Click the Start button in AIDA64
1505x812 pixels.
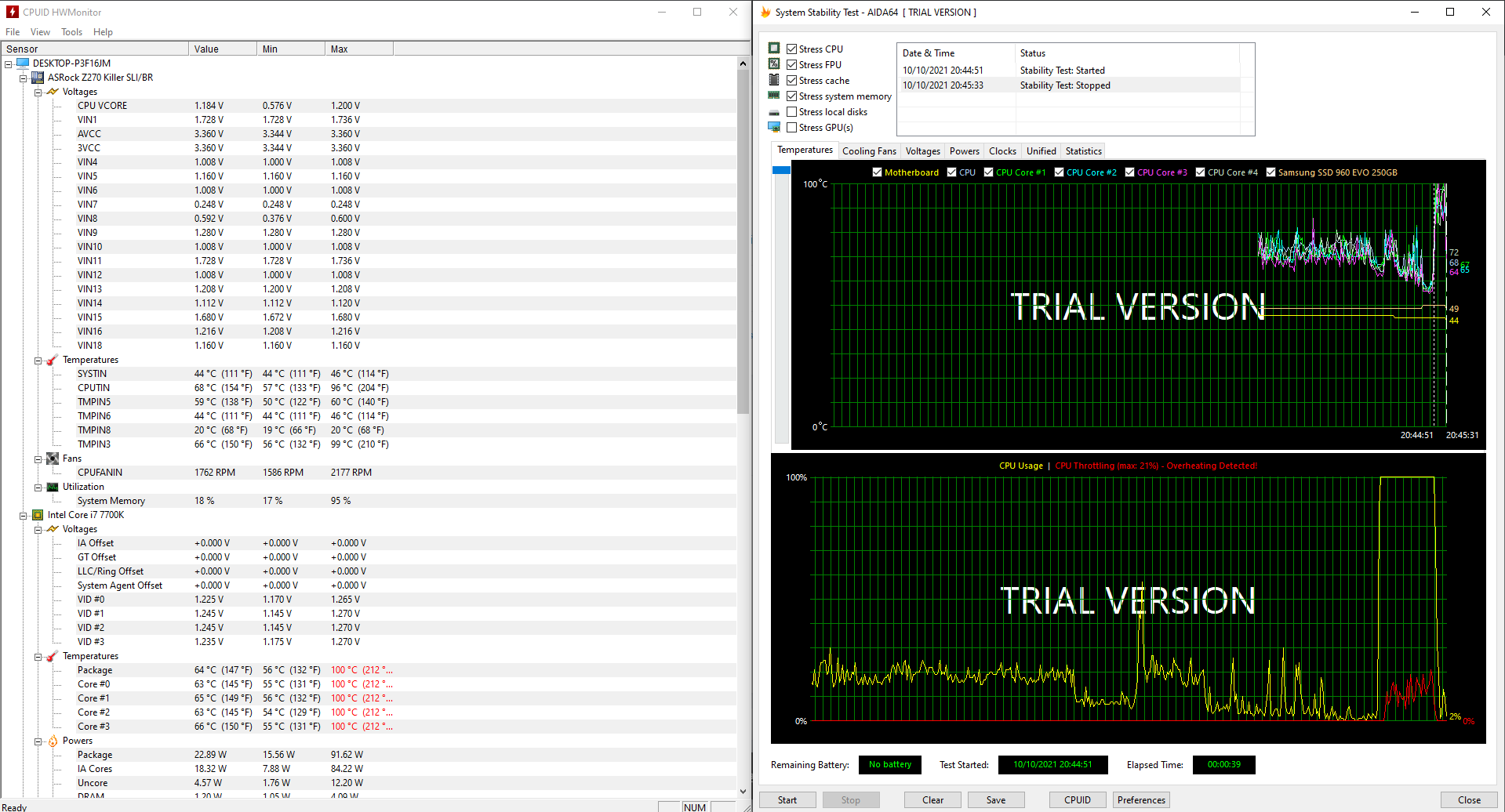(x=787, y=800)
